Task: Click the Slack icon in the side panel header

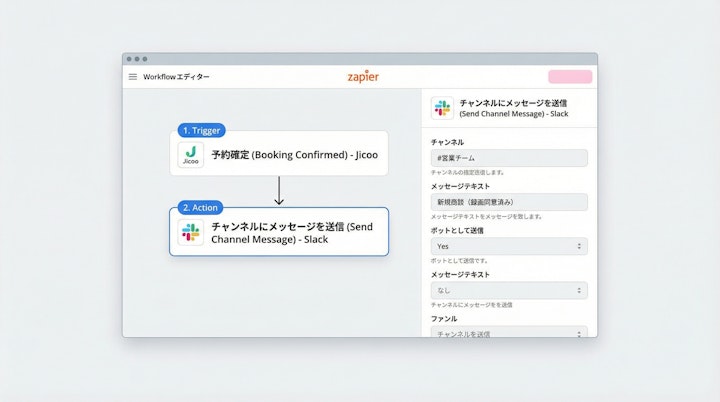Action: coord(442,108)
